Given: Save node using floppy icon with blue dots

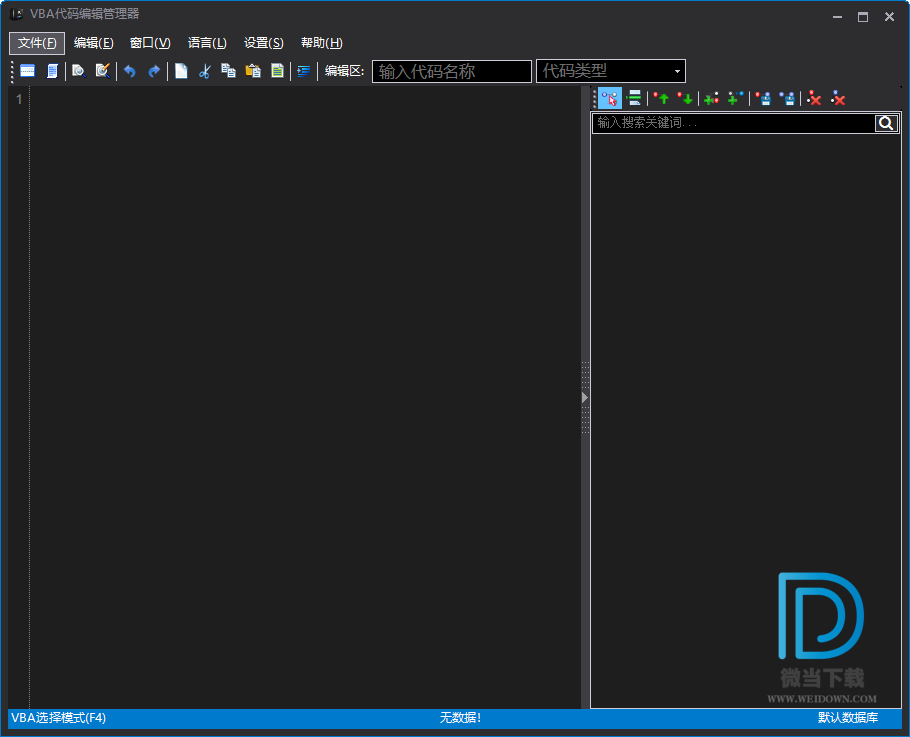Looking at the screenshot, I should (788, 99).
